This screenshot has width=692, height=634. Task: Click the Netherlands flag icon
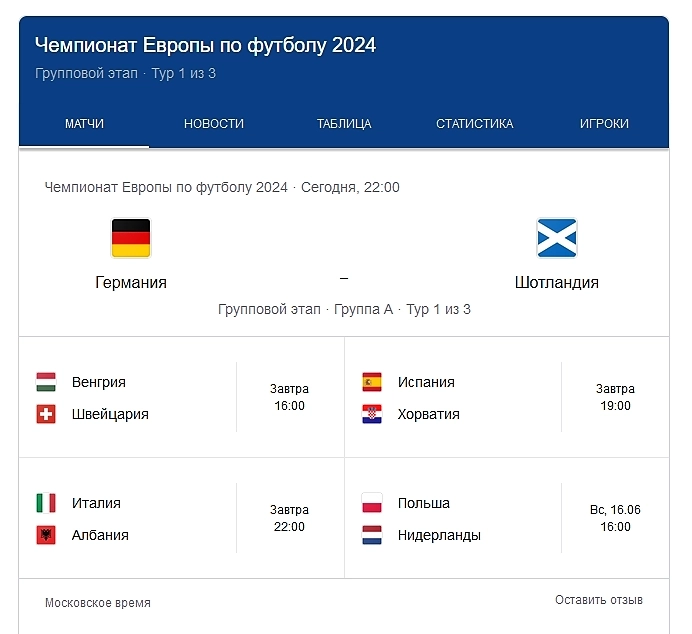[x=372, y=535]
